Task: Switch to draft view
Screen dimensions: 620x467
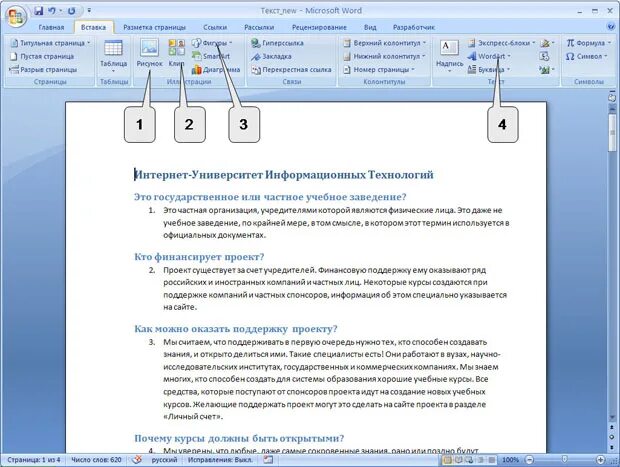Action: (491, 460)
